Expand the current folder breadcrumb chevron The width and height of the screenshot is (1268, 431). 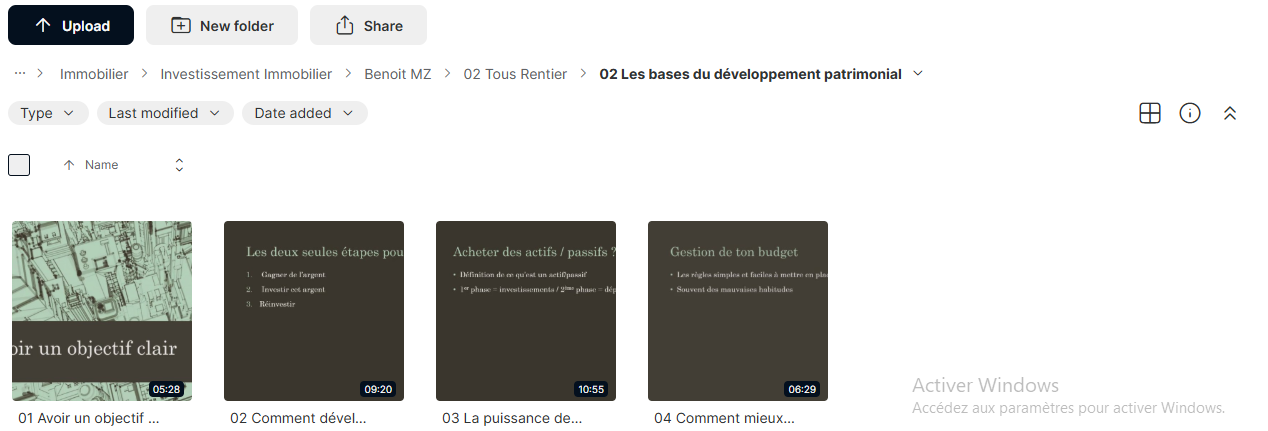click(x=918, y=73)
